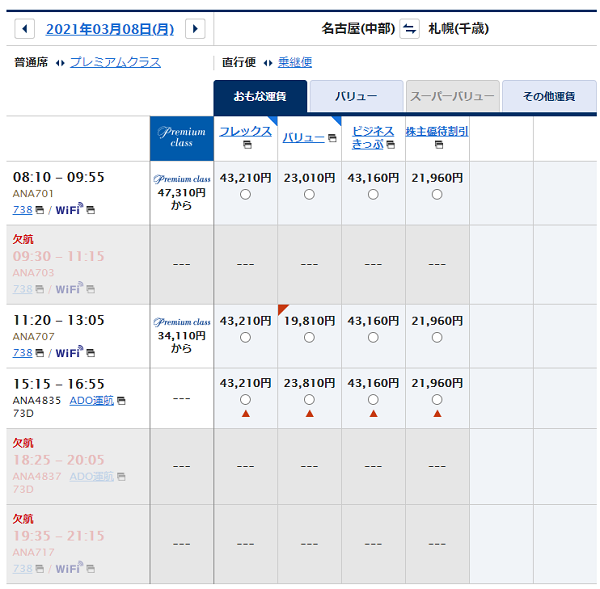Image resolution: width=600 pixels, height=589 pixels.
Task: Open WiFi popup icon on cancelled ANA717
Action: click(90, 569)
